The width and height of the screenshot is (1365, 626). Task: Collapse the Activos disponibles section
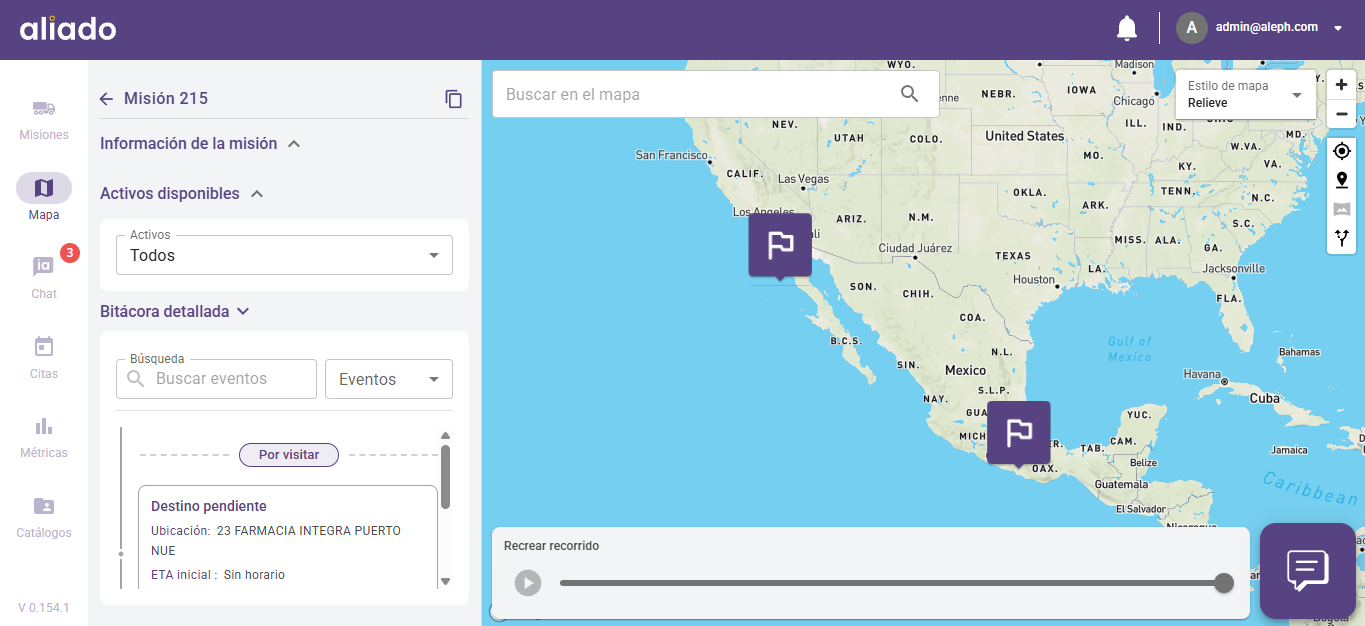point(257,194)
